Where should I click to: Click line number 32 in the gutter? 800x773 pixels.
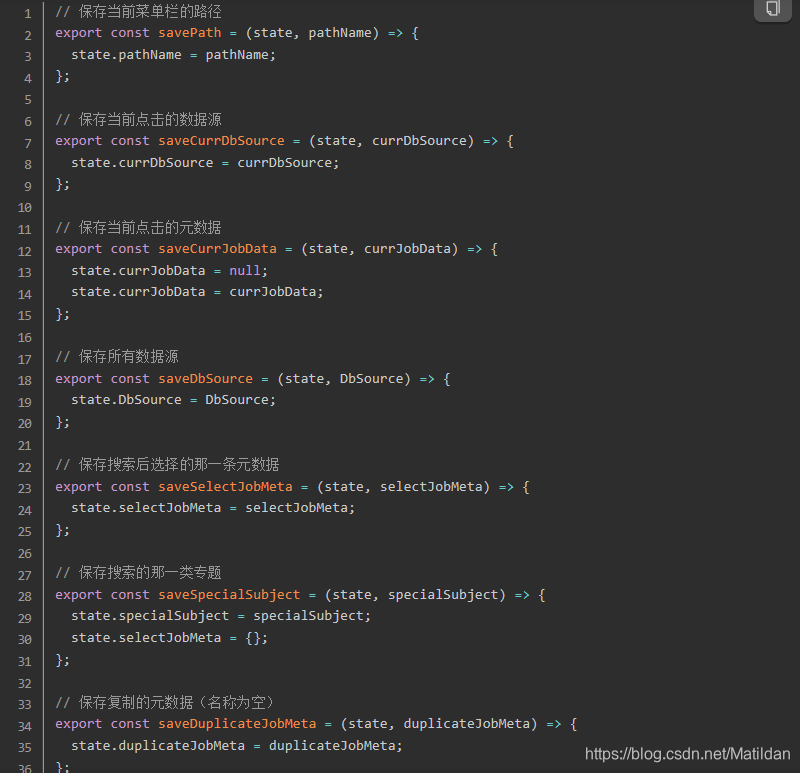(24, 683)
